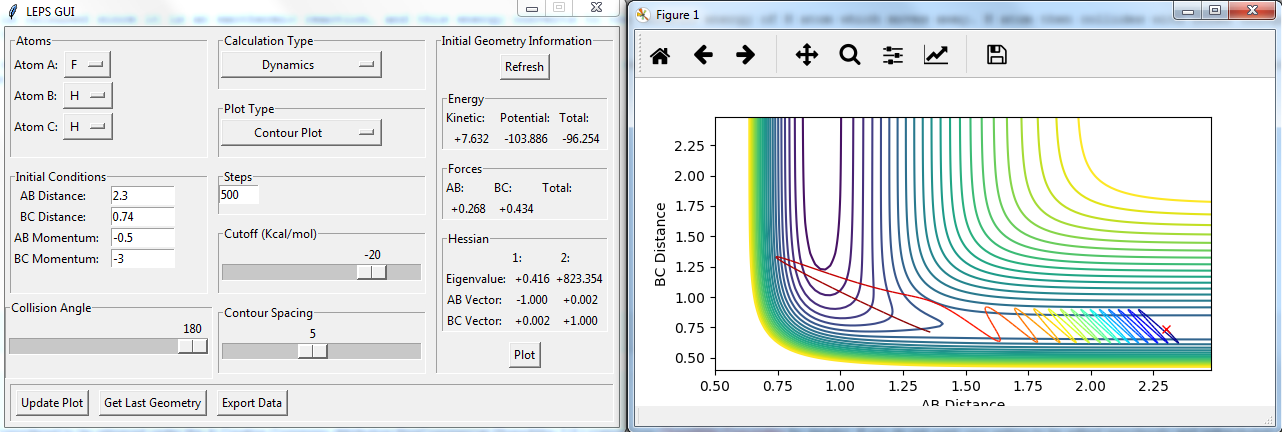Screen dimensions: 1282x432
Task: Open the Configure subplots tool
Action: (893, 56)
